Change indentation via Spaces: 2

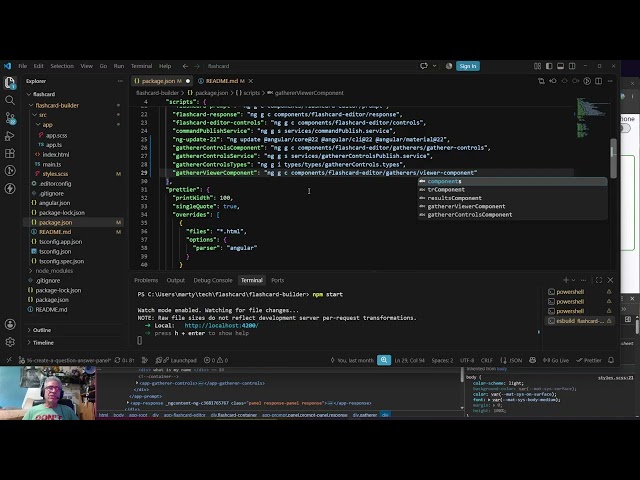442,360
